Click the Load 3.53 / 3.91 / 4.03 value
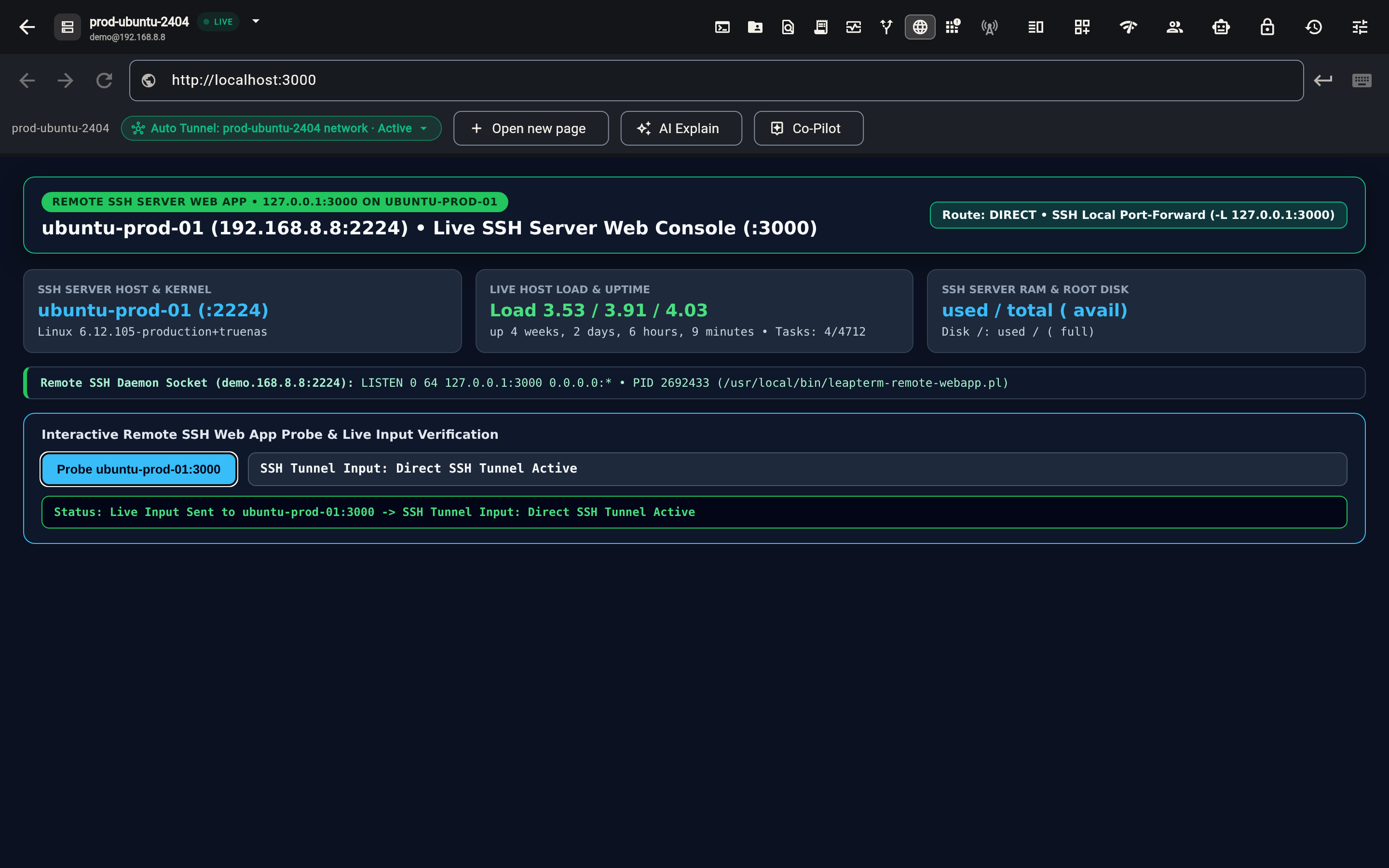 pos(599,311)
